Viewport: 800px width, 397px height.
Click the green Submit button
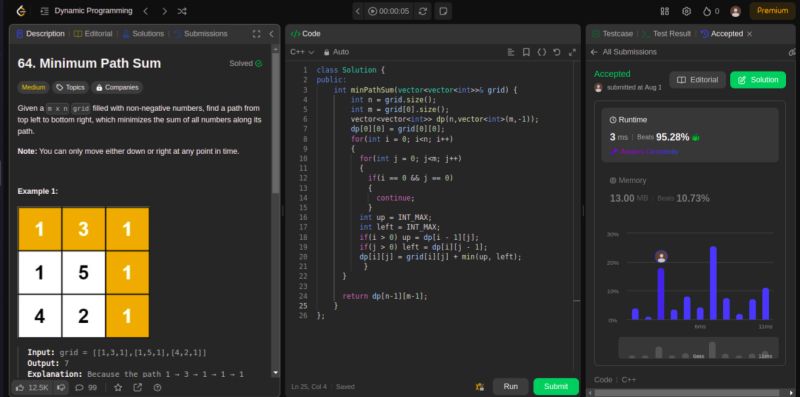[x=556, y=386]
